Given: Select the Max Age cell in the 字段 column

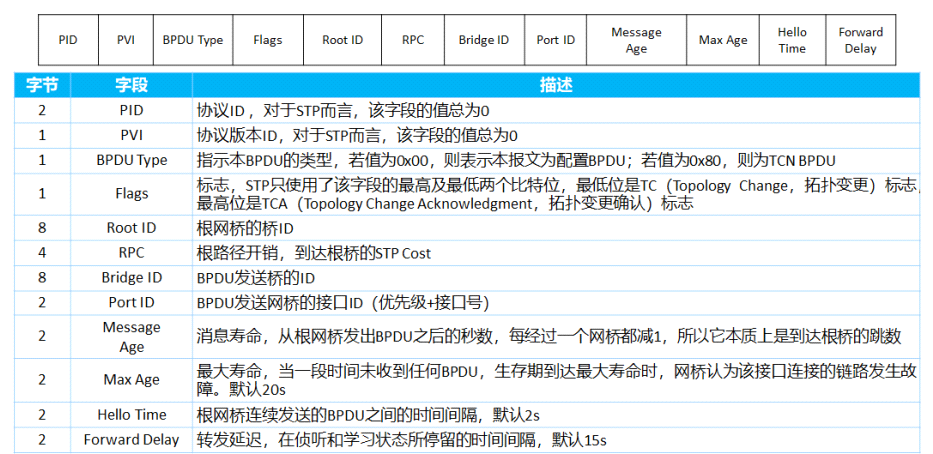Looking at the screenshot, I should tap(132, 380).
